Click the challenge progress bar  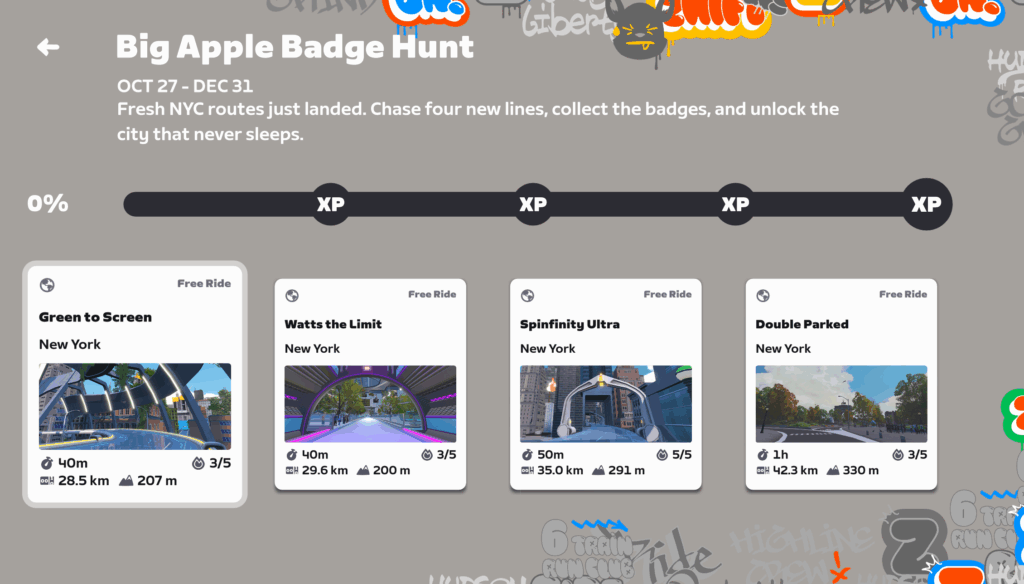click(x=537, y=204)
